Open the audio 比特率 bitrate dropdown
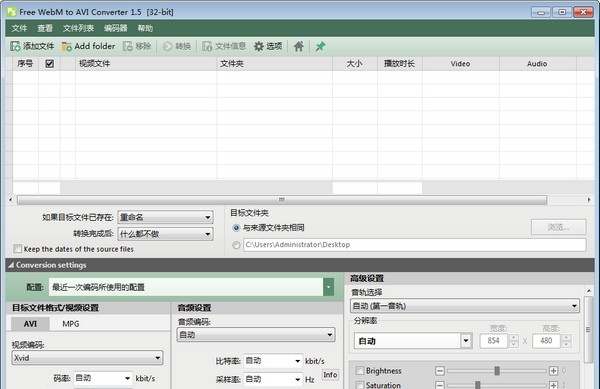 click(273, 361)
